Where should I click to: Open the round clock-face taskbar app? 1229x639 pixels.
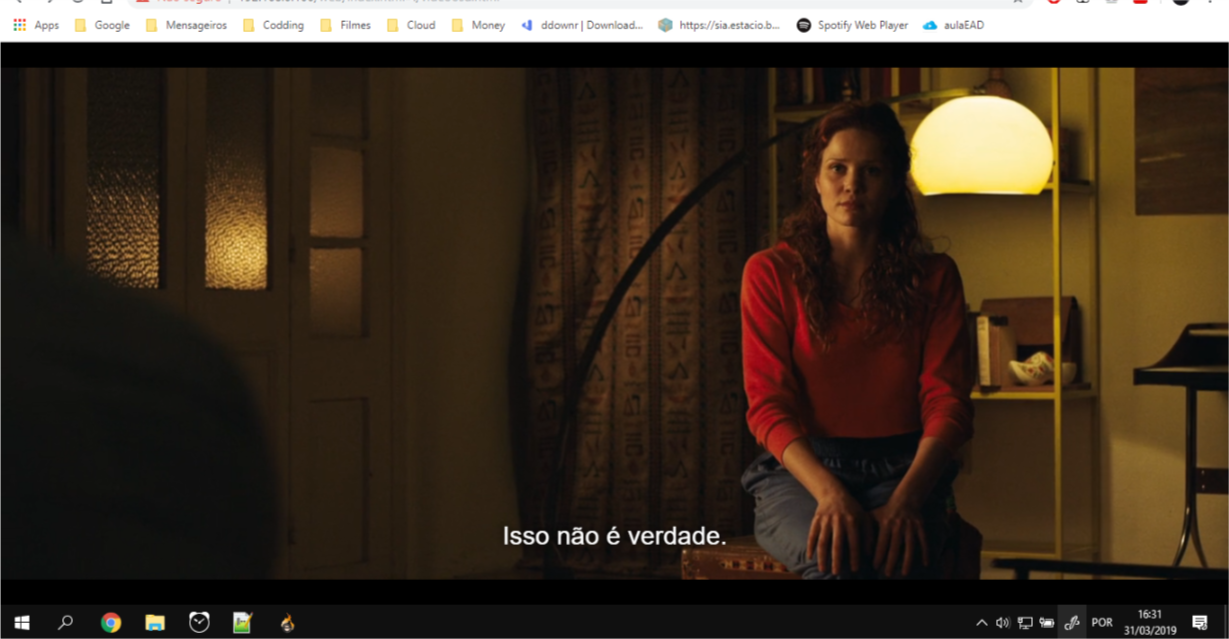click(x=199, y=622)
